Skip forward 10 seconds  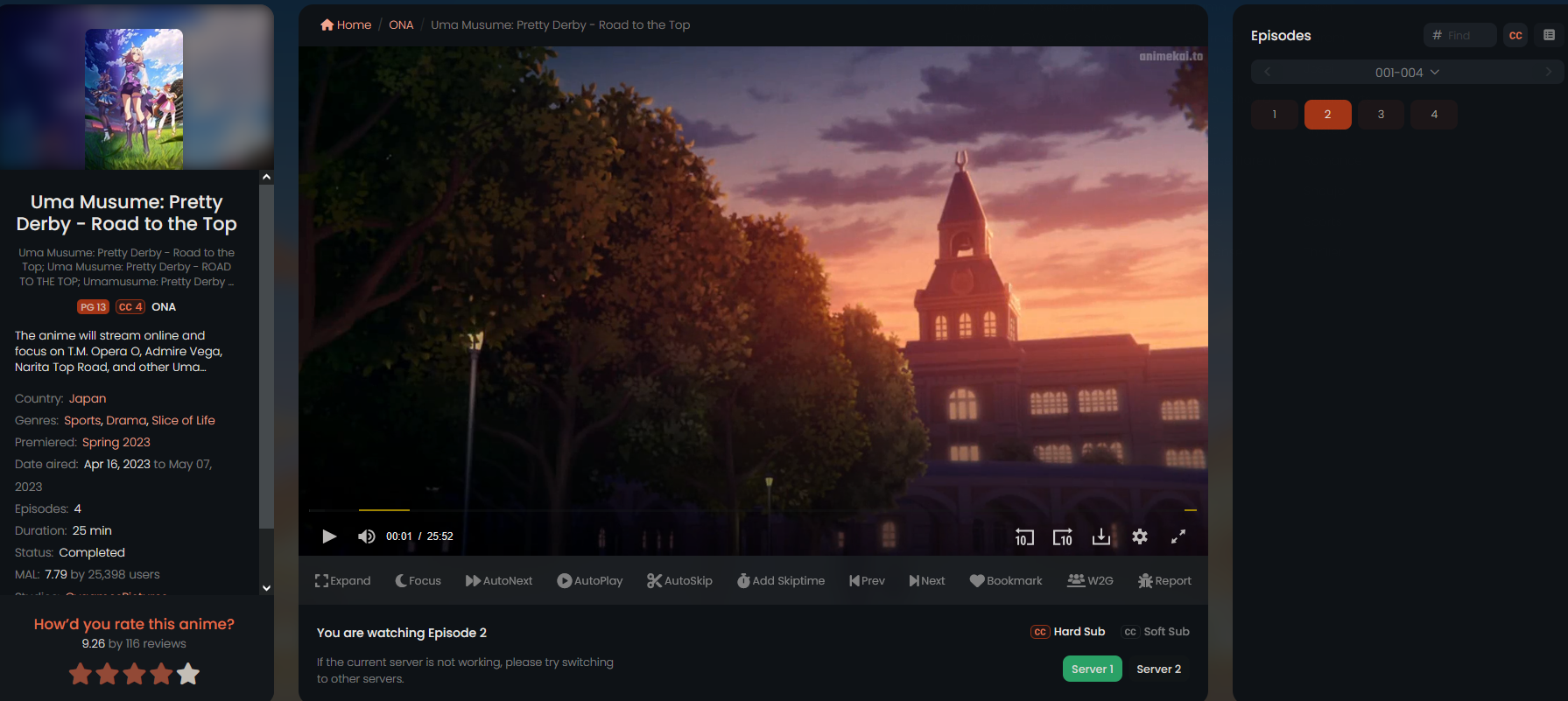[x=1062, y=536]
